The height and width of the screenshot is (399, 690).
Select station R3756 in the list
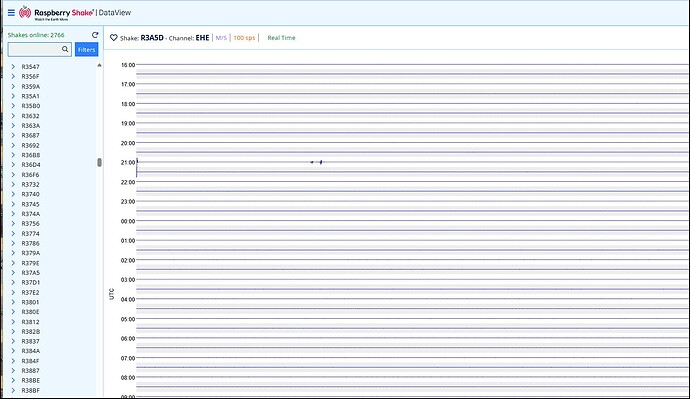pos(30,223)
